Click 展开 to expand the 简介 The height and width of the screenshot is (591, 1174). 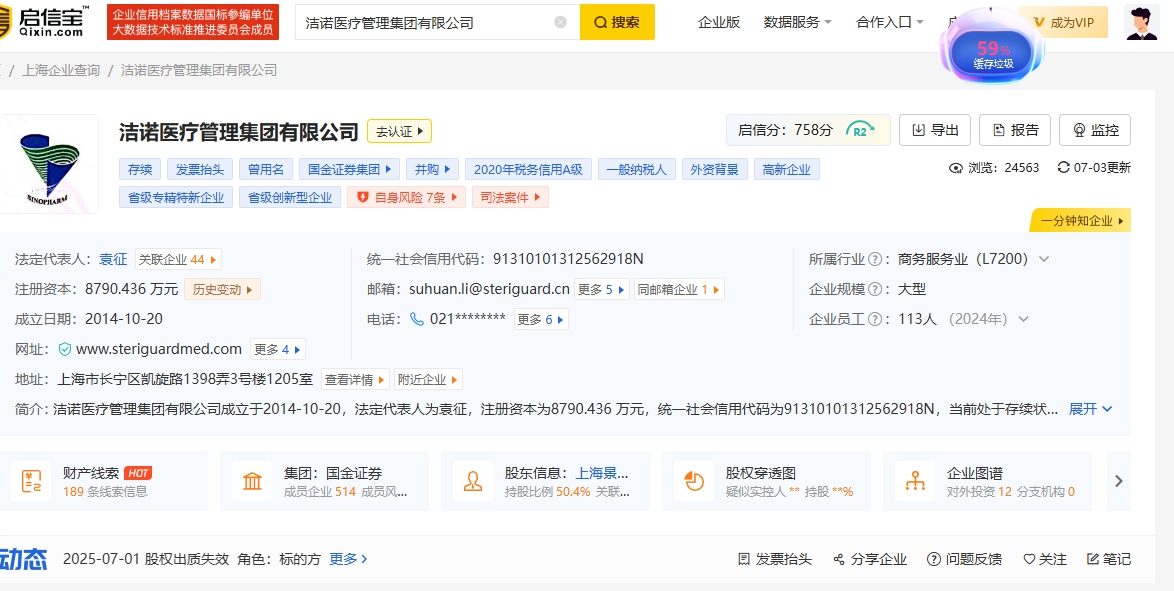tap(1090, 409)
